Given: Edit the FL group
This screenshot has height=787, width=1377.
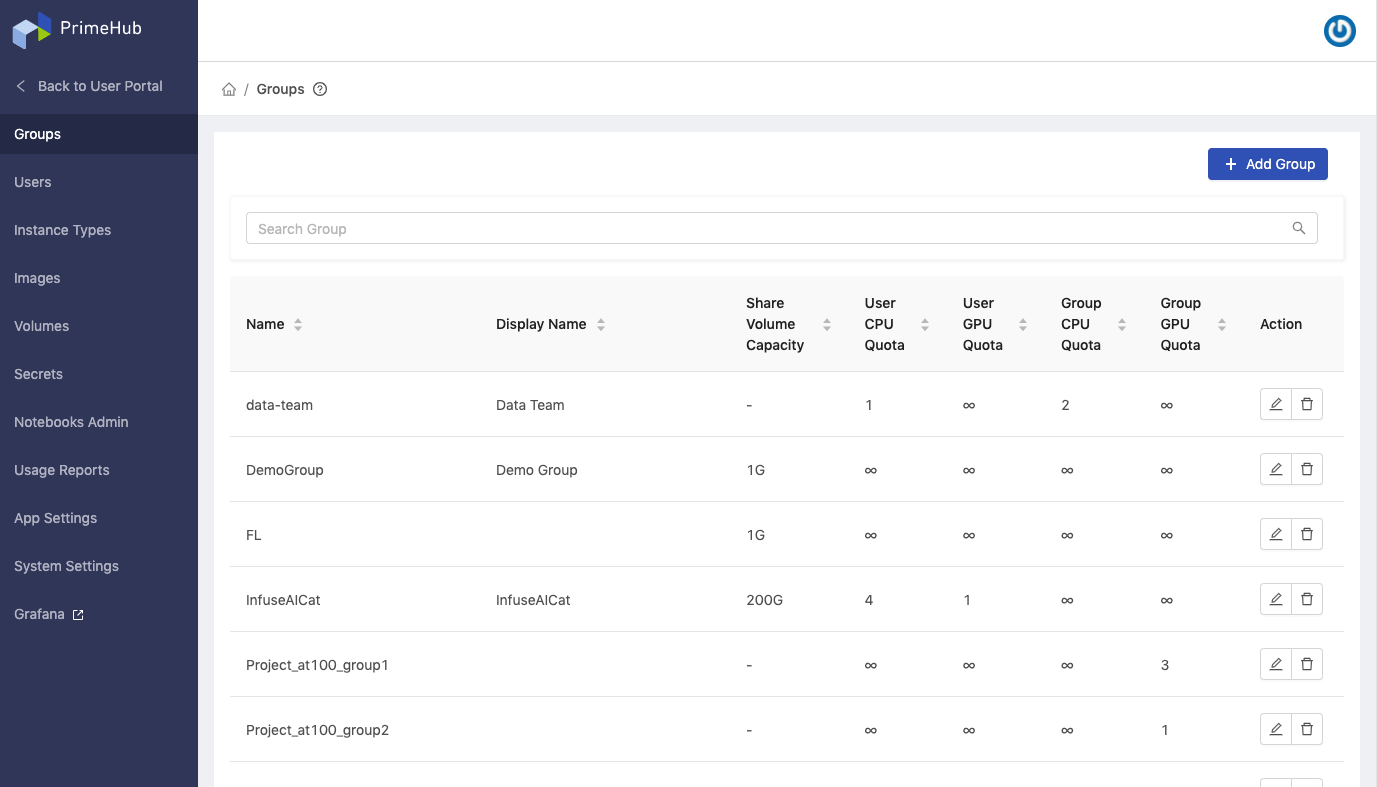Looking at the screenshot, I should coord(1276,534).
